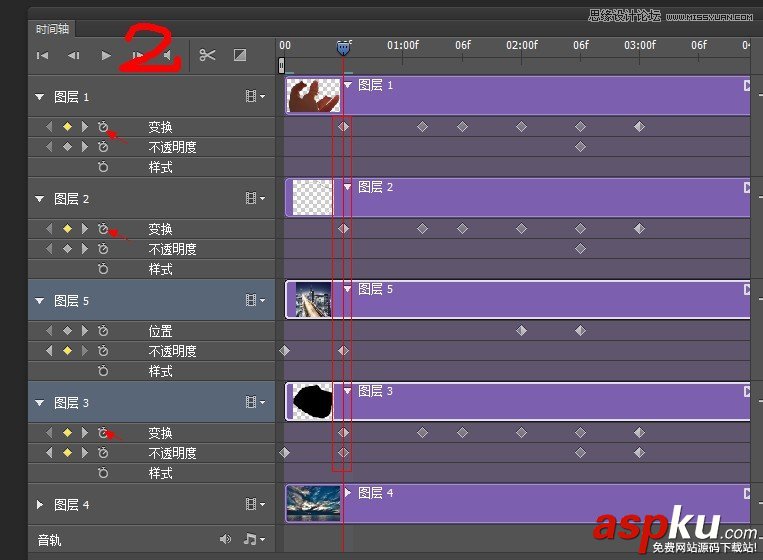Open 图层 2 filmstrip menu
The width and height of the screenshot is (763, 560).
click(x=255, y=198)
